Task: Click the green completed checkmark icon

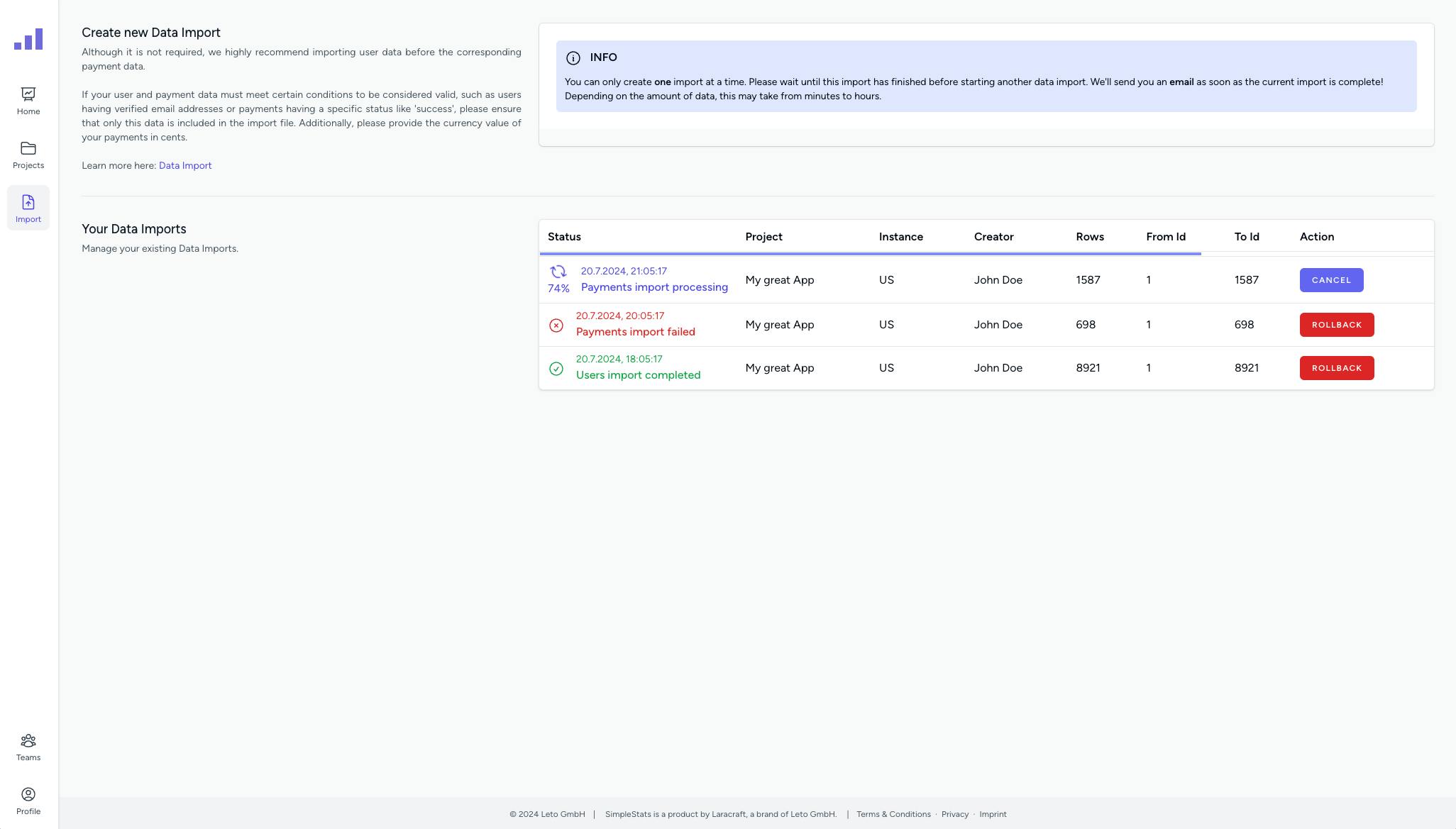Action: click(x=556, y=369)
